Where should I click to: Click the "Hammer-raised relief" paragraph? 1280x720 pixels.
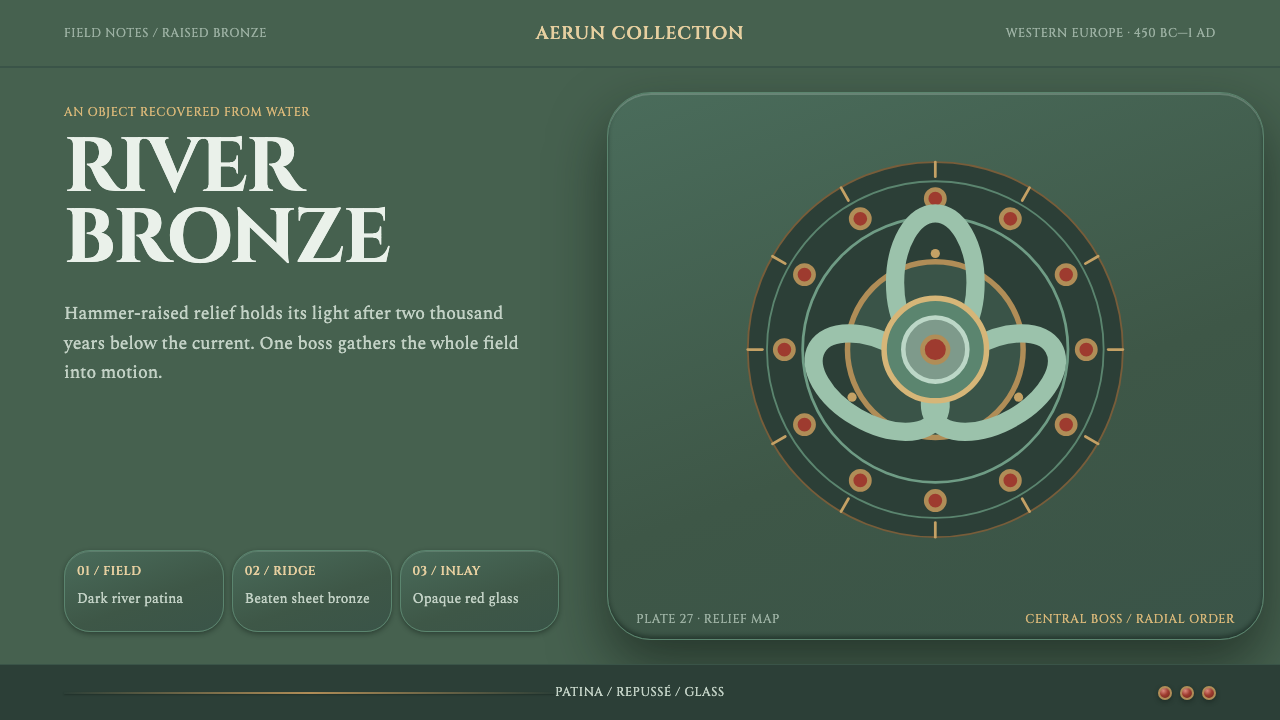pyautogui.click(x=291, y=343)
